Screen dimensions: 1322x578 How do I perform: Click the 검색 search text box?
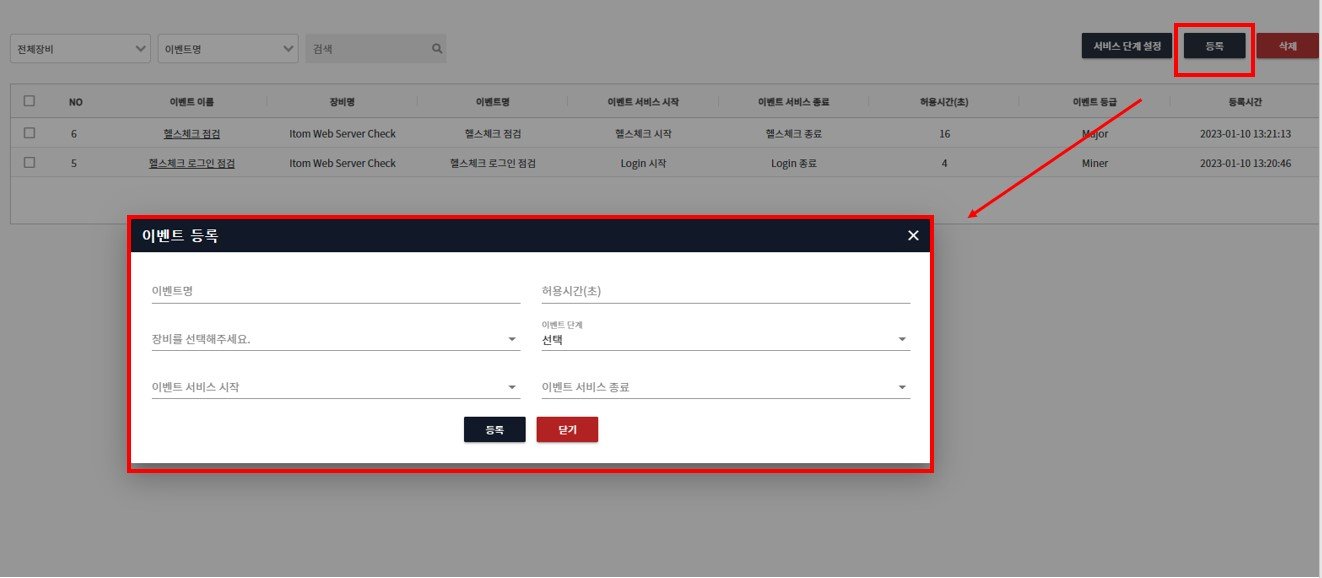coord(366,48)
